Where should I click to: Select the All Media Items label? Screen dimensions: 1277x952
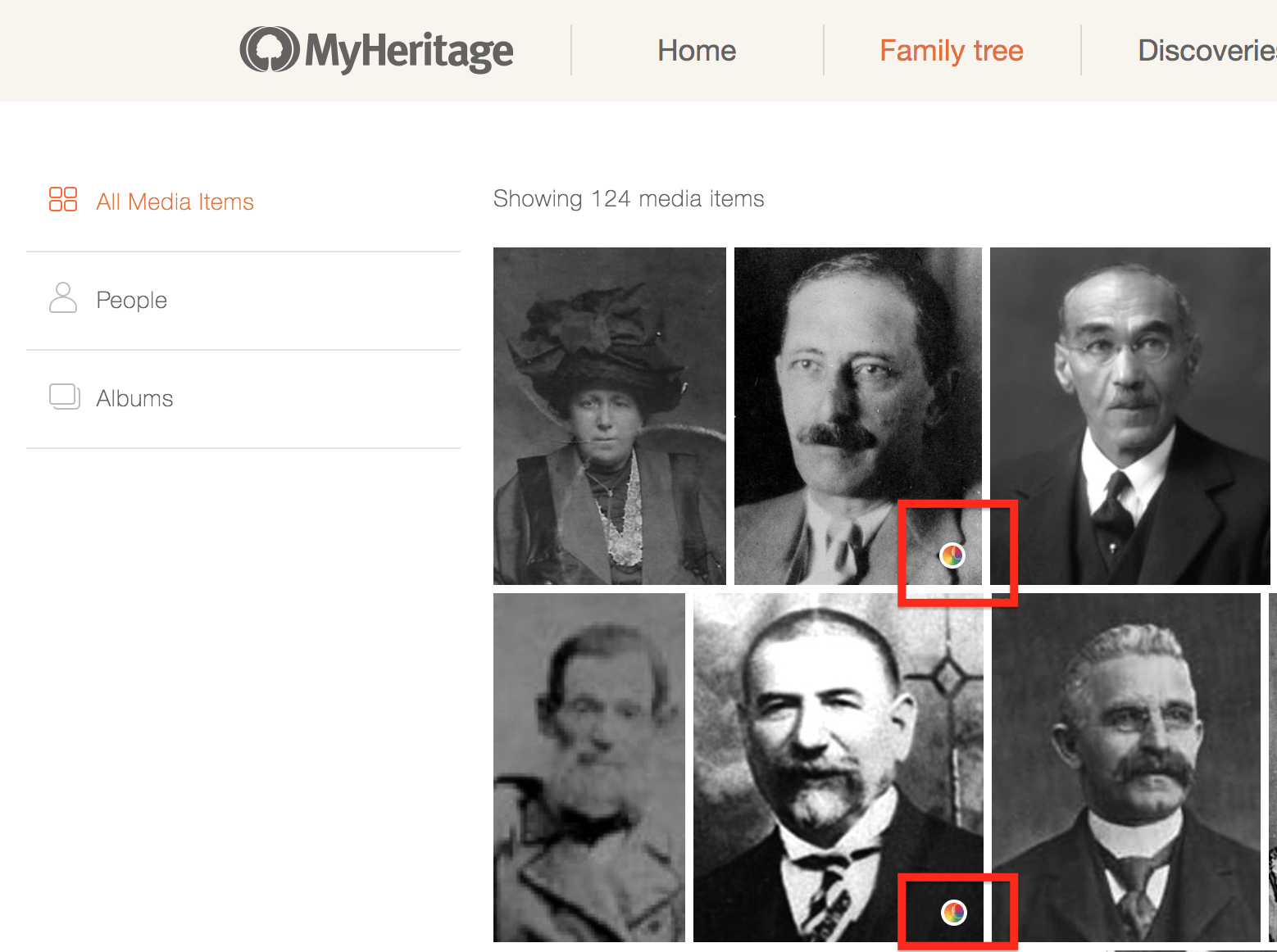175,202
